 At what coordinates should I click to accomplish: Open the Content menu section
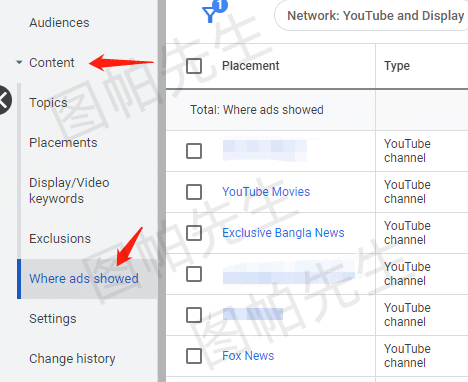tap(52, 63)
